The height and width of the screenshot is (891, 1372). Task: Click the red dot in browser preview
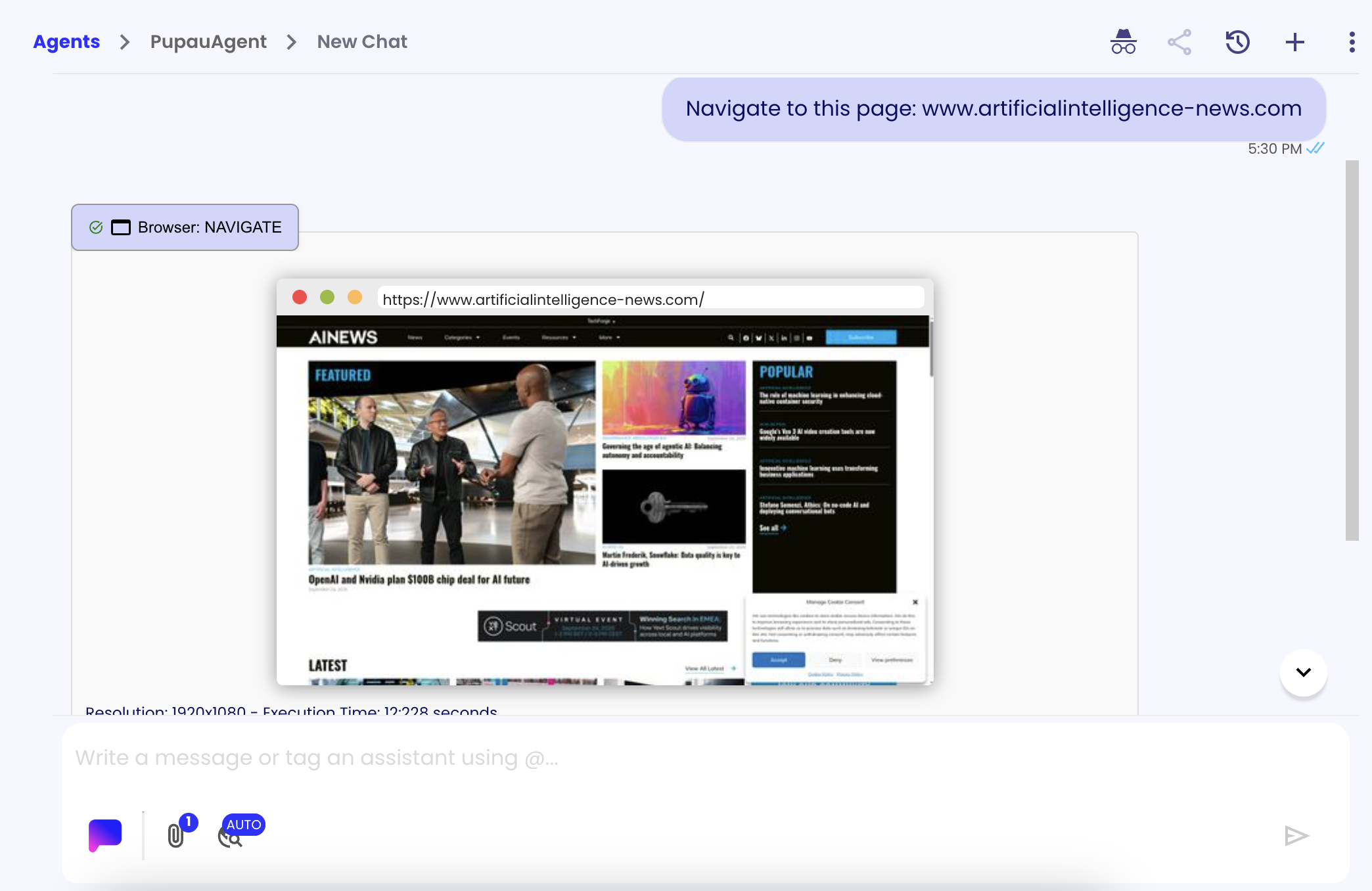click(x=300, y=297)
